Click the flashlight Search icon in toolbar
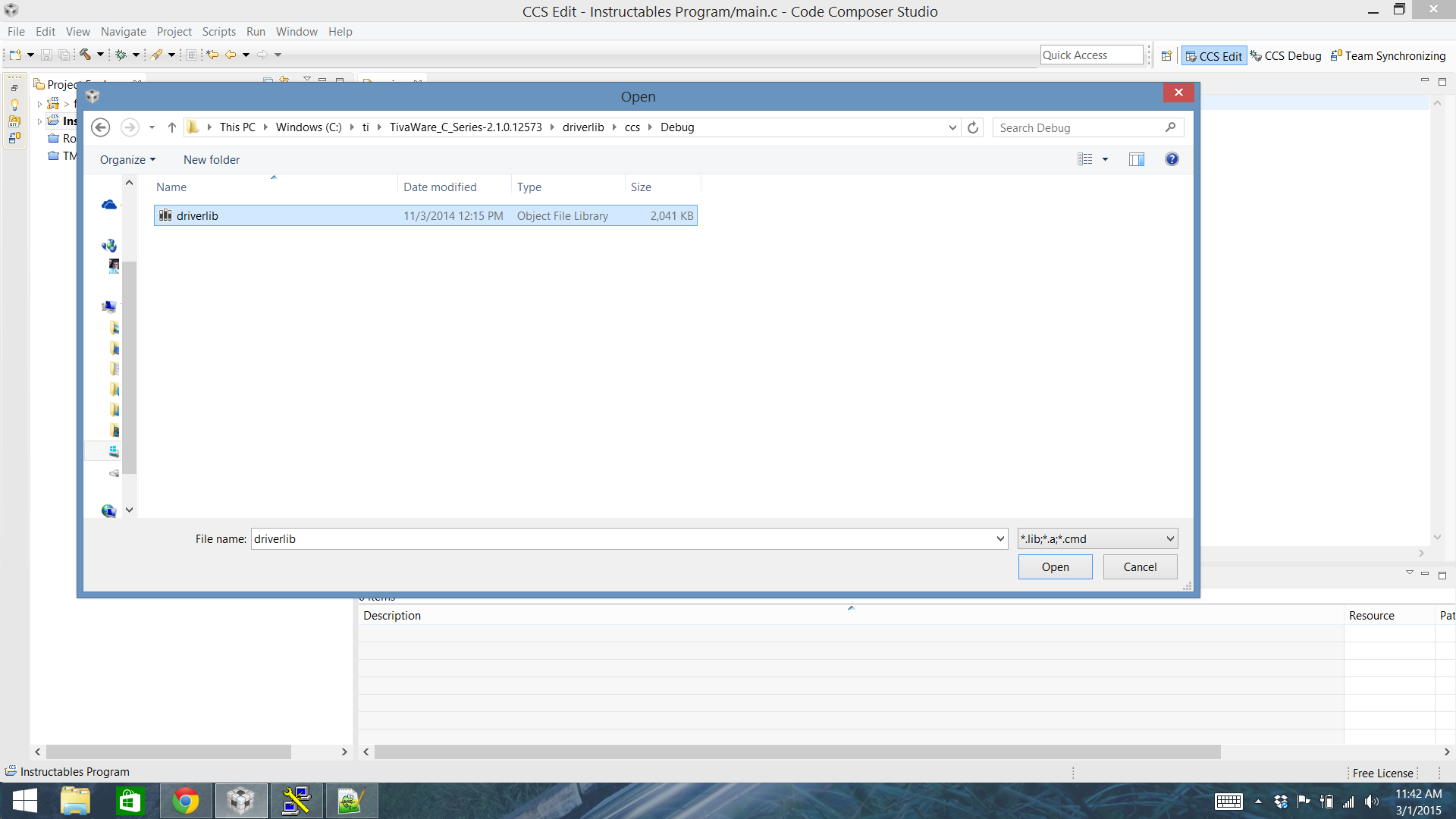Image resolution: width=1456 pixels, height=819 pixels. [x=156, y=55]
